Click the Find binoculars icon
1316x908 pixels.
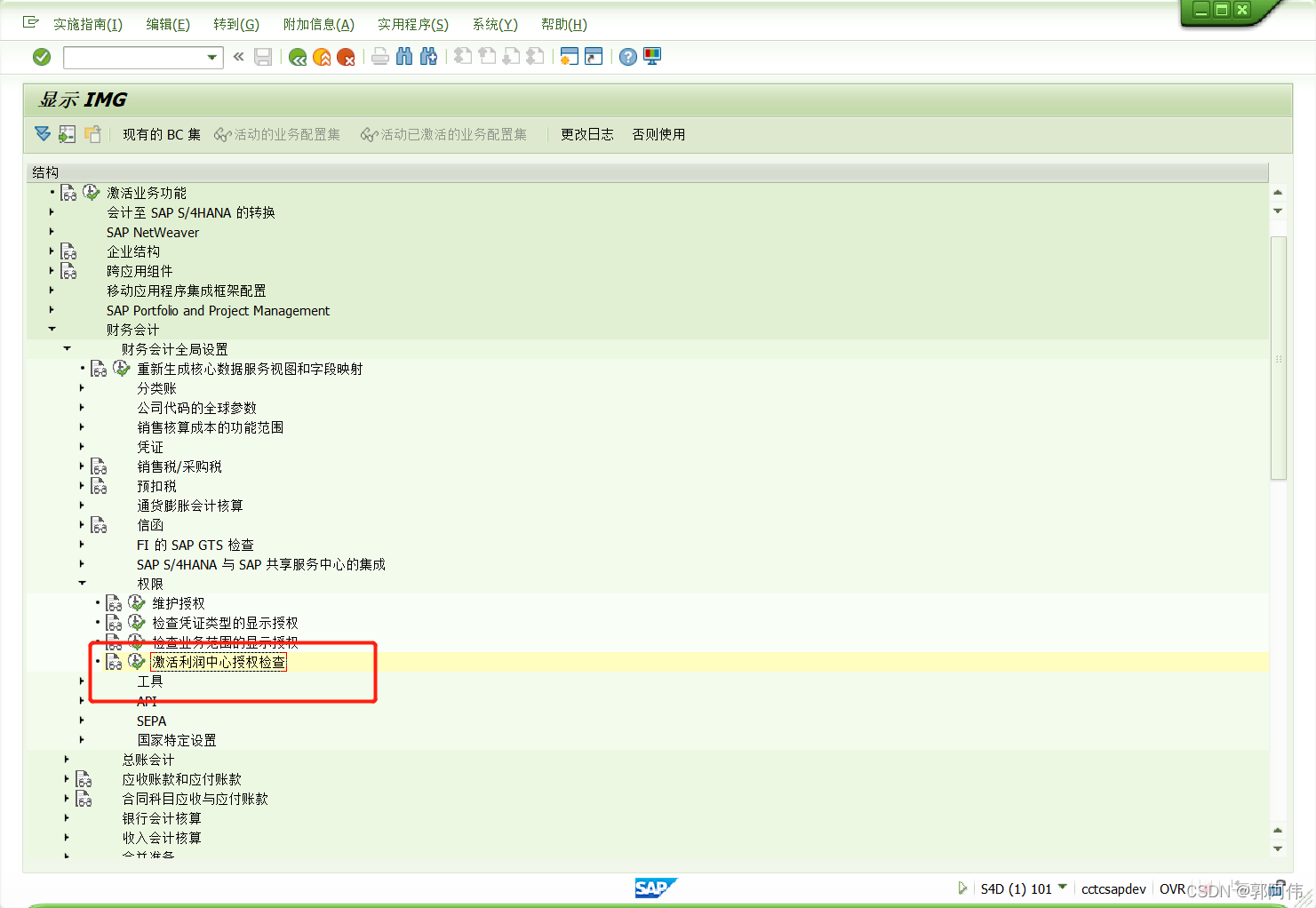pyautogui.click(x=404, y=57)
